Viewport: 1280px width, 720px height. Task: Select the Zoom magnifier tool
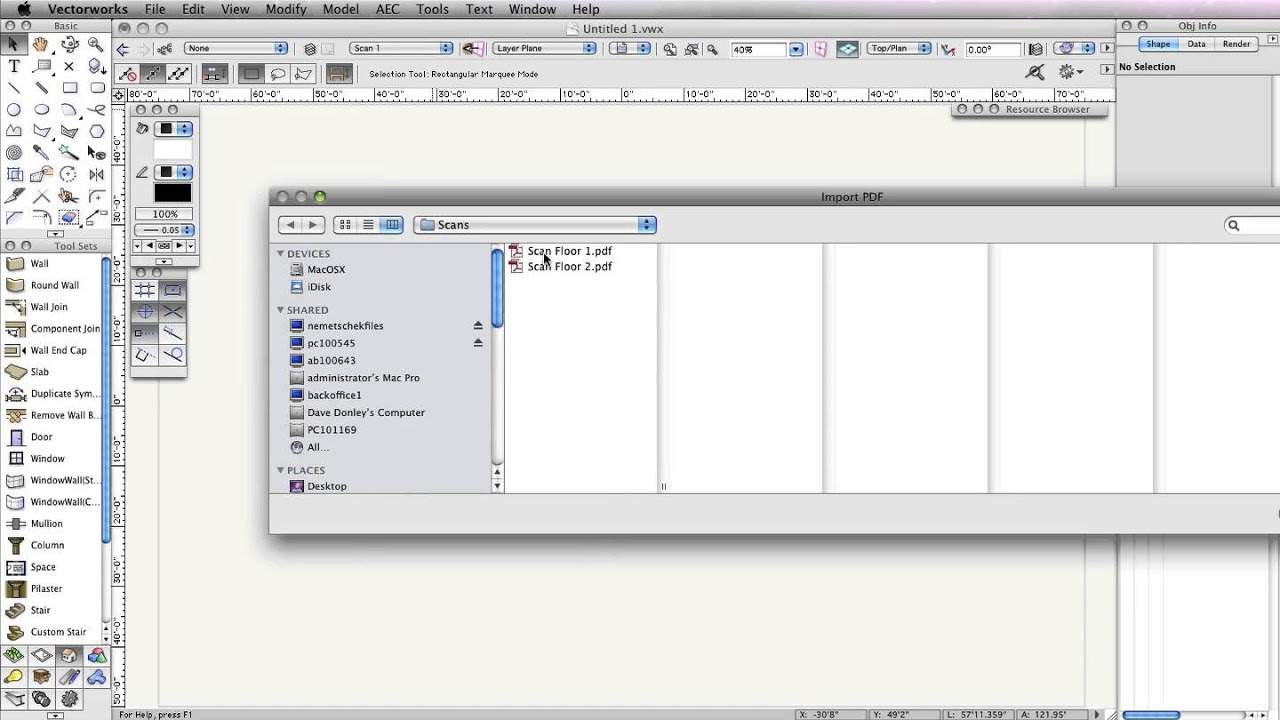click(96, 44)
